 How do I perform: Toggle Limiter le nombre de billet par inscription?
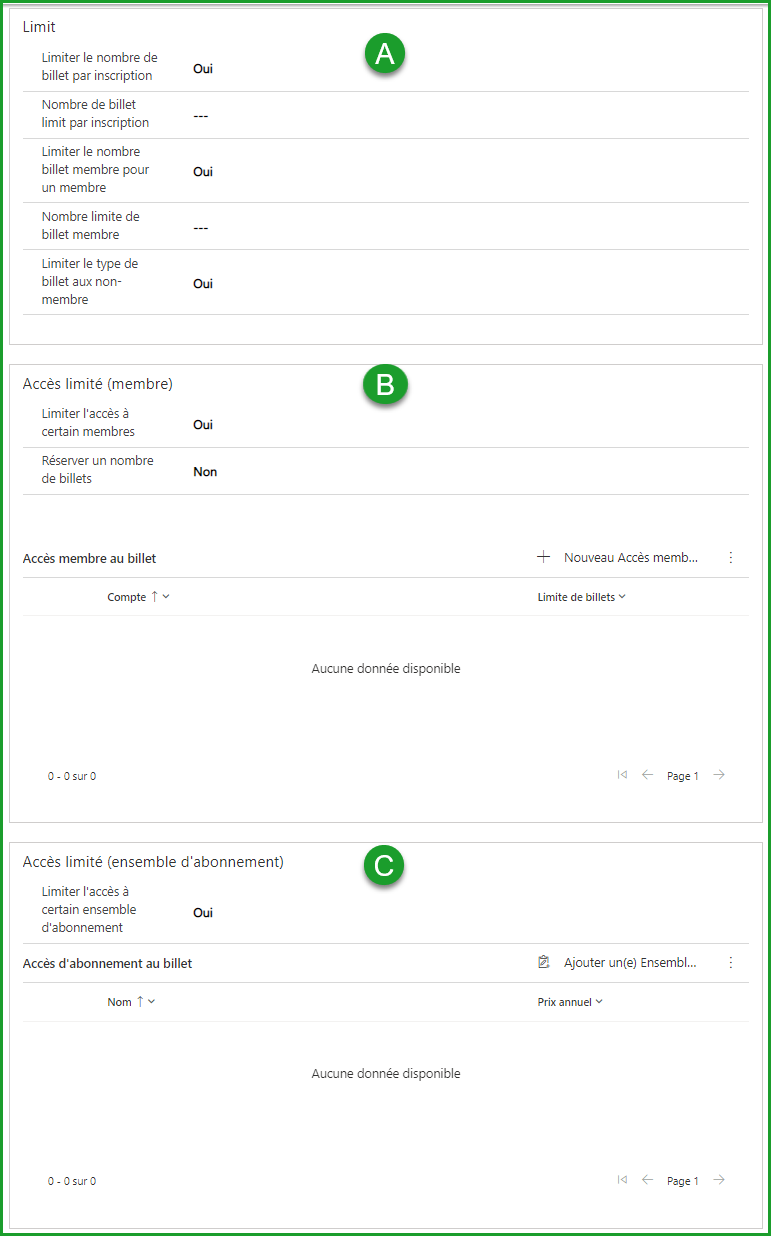coord(203,69)
